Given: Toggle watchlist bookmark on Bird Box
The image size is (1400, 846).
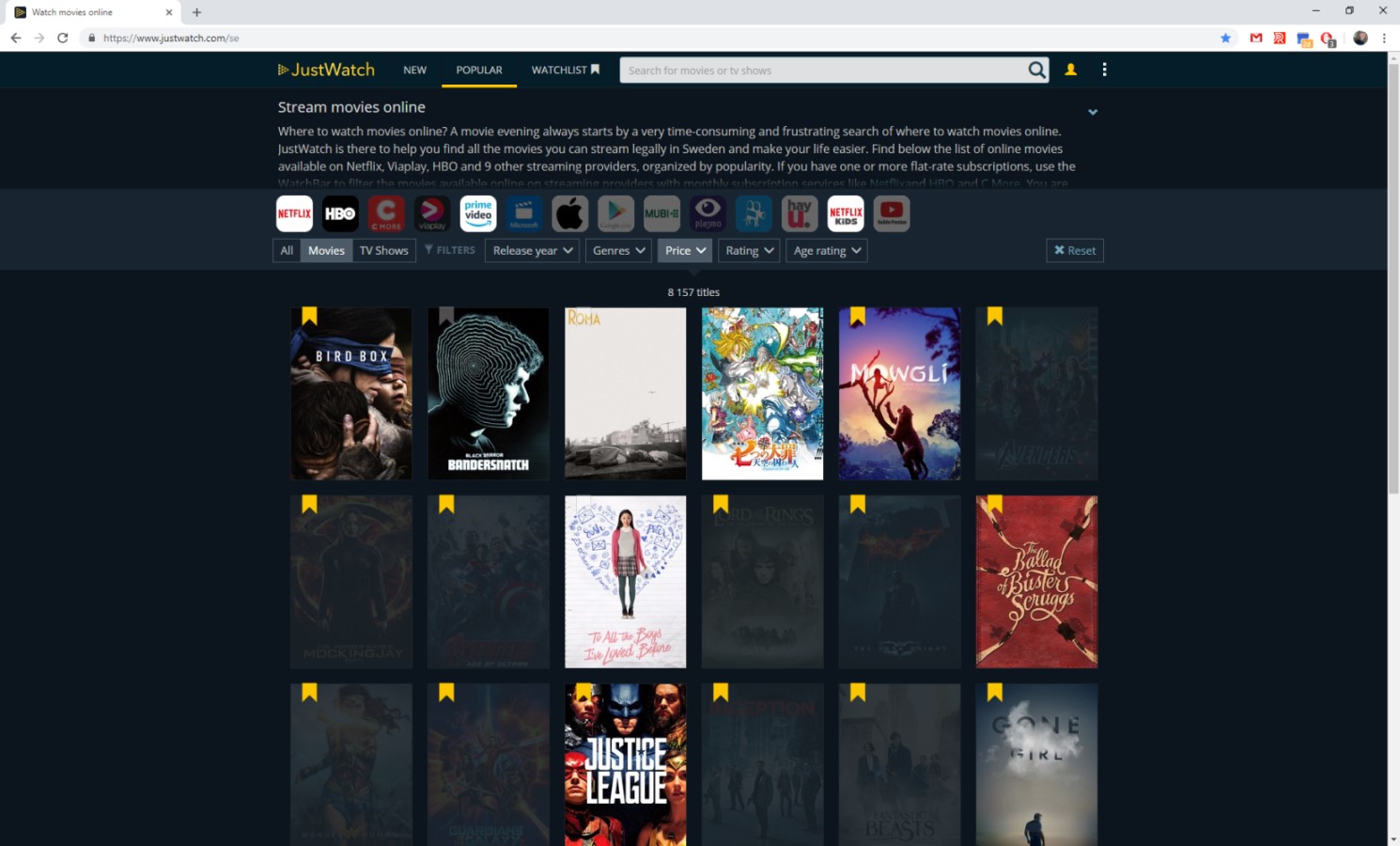Looking at the screenshot, I should pyautogui.click(x=309, y=316).
